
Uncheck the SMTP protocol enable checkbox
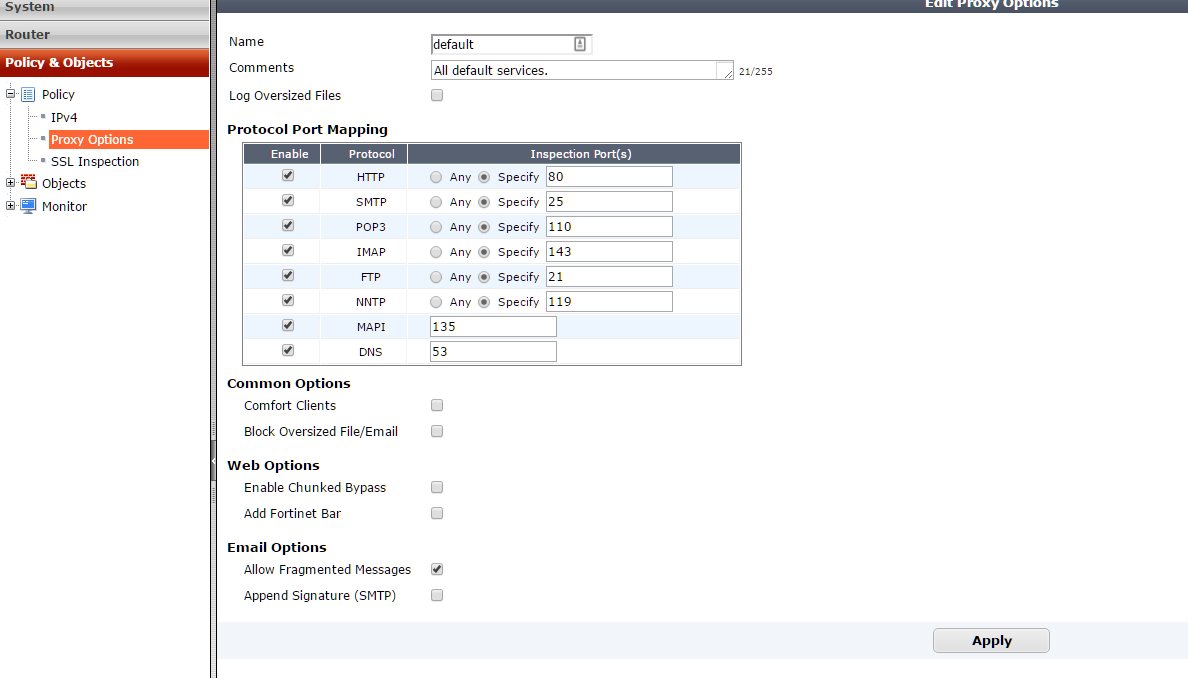[x=288, y=200]
